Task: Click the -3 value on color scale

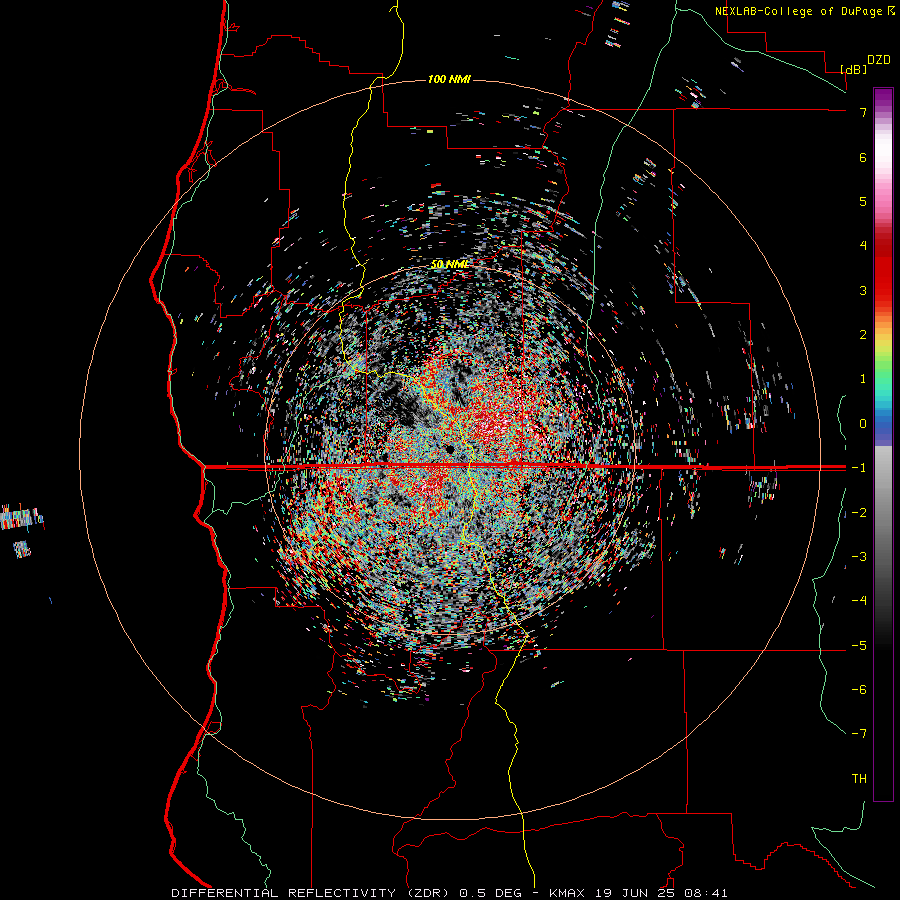Action: tap(859, 557)
